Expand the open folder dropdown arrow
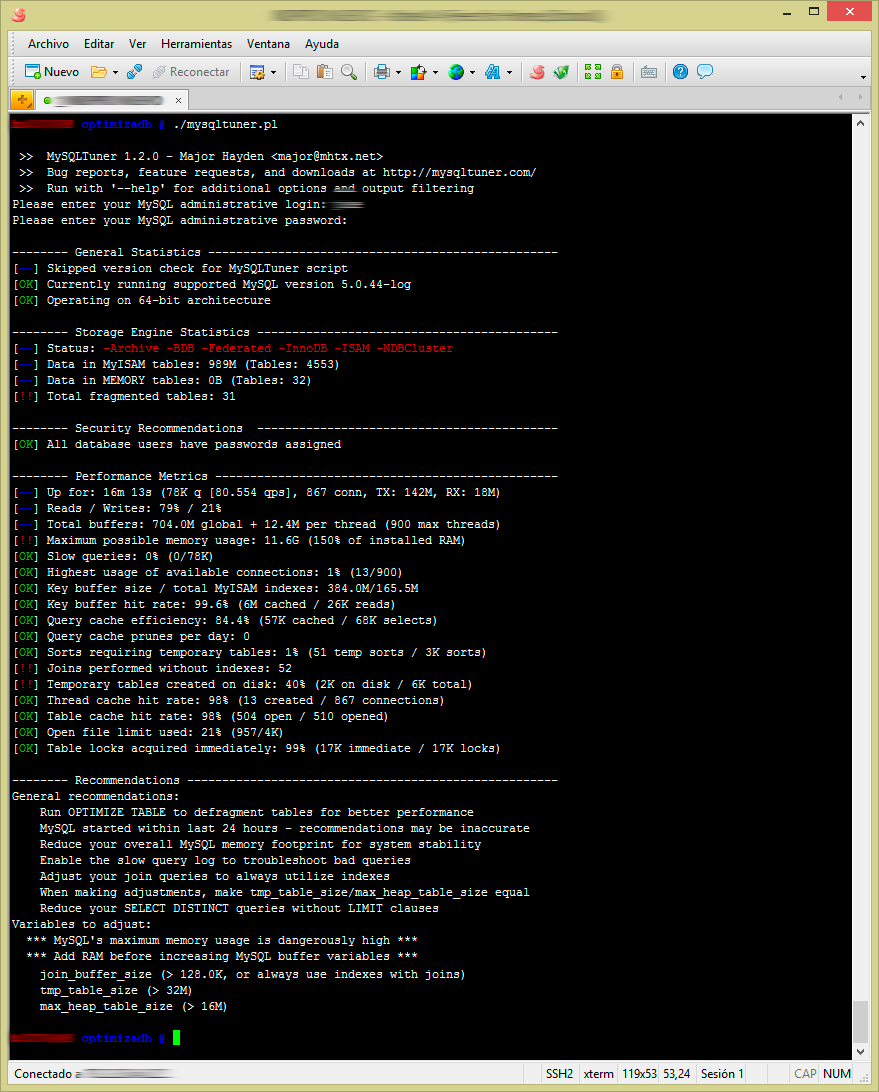The height and width of the screenshot is (1092, 879). tap(115, 72)
